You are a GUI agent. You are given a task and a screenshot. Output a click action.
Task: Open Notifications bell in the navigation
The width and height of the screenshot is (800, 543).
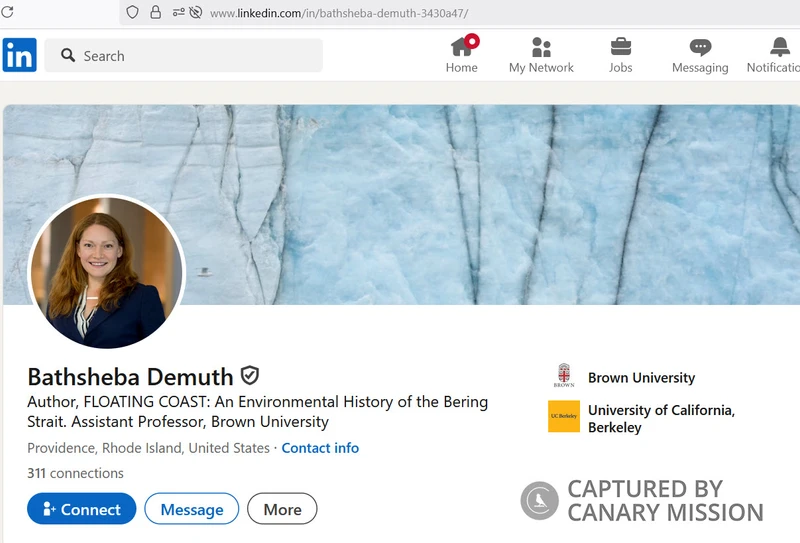pyautogui.click(x=774, y=55)
